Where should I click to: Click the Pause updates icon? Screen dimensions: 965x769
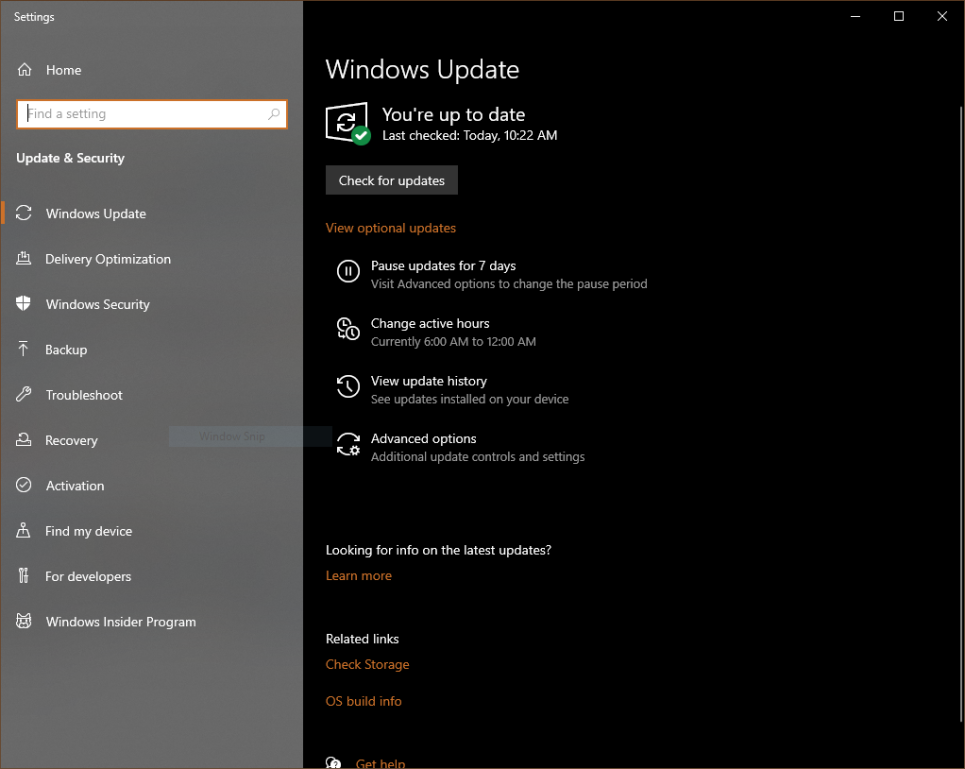click(348, 271)
